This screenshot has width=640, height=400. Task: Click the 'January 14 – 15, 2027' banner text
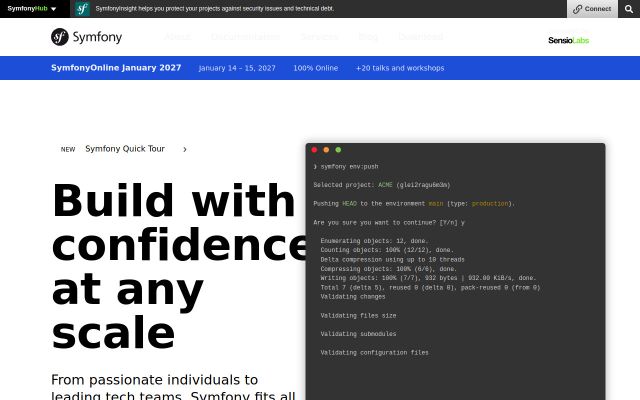[x=237, y=68]
